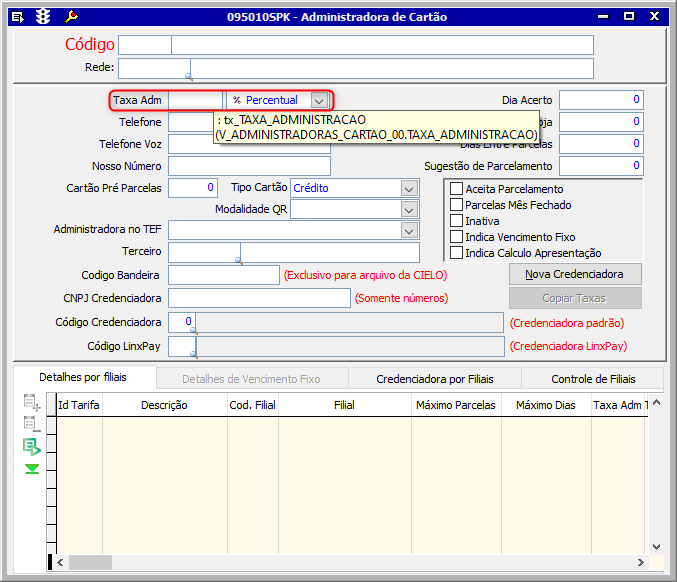Switch to Detalhes por filiais tab

(83, 377)
